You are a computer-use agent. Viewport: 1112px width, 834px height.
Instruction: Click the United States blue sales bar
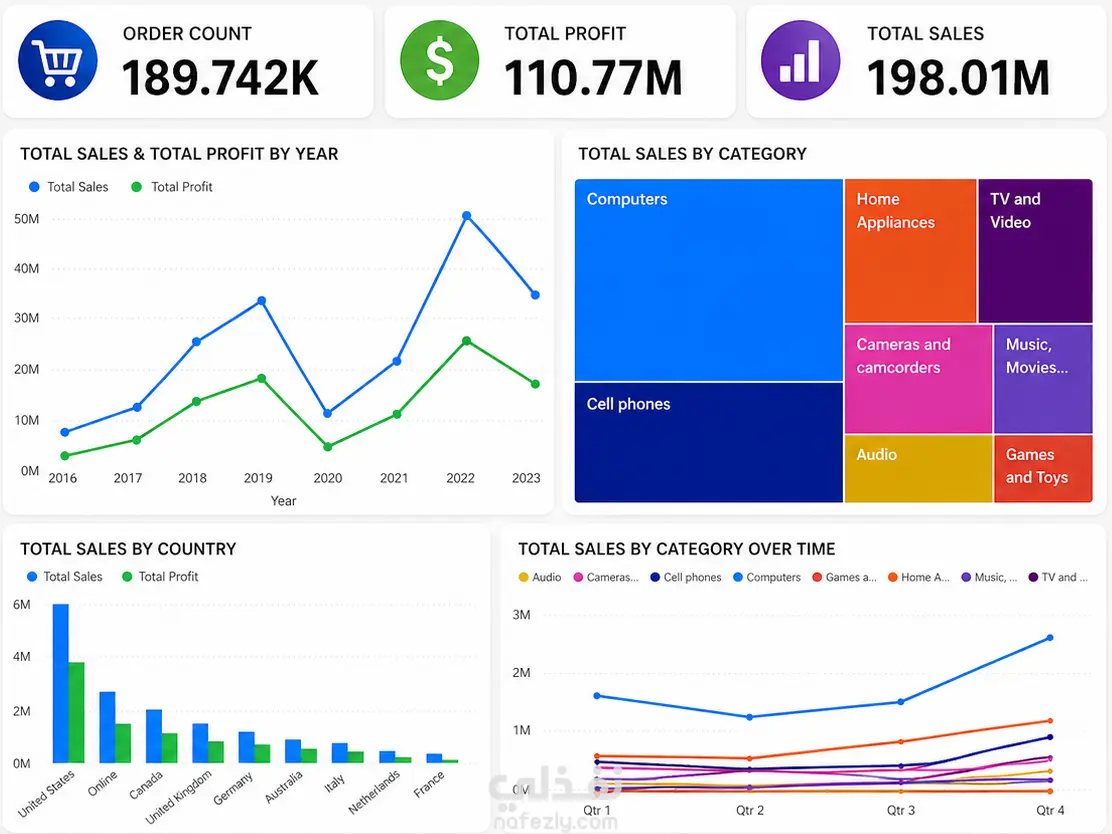click(x=61, y=684)
